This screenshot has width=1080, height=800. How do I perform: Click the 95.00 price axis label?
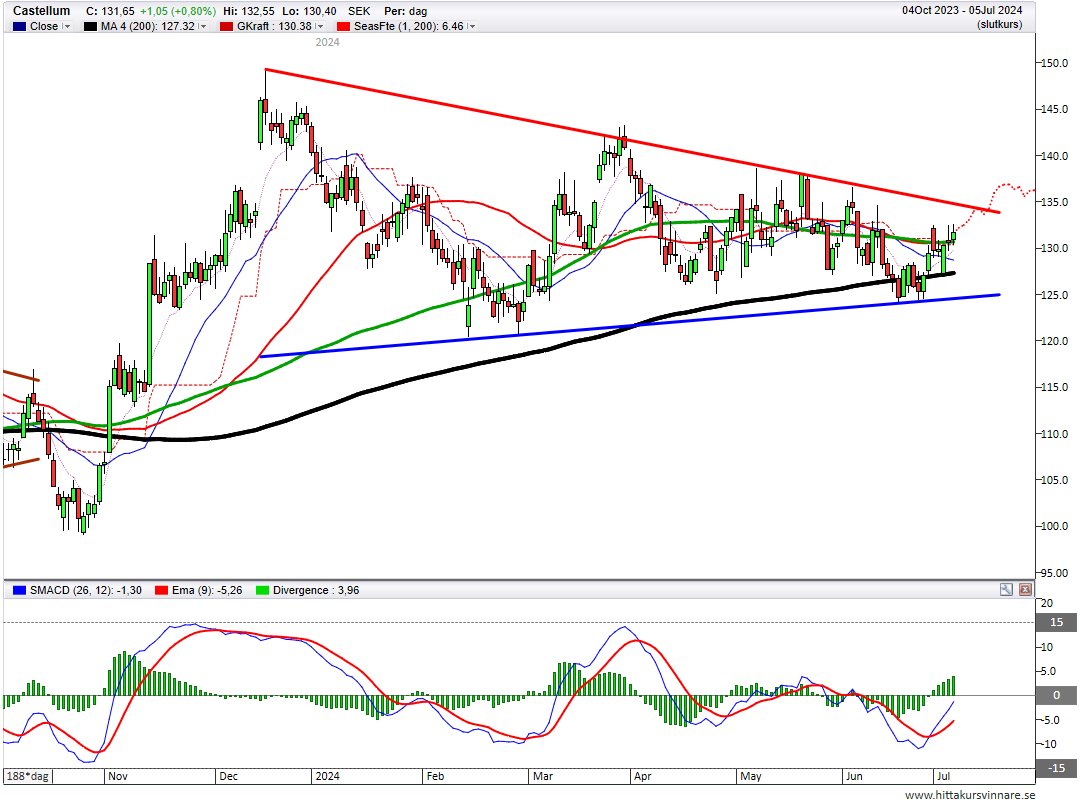[1055, 573]
